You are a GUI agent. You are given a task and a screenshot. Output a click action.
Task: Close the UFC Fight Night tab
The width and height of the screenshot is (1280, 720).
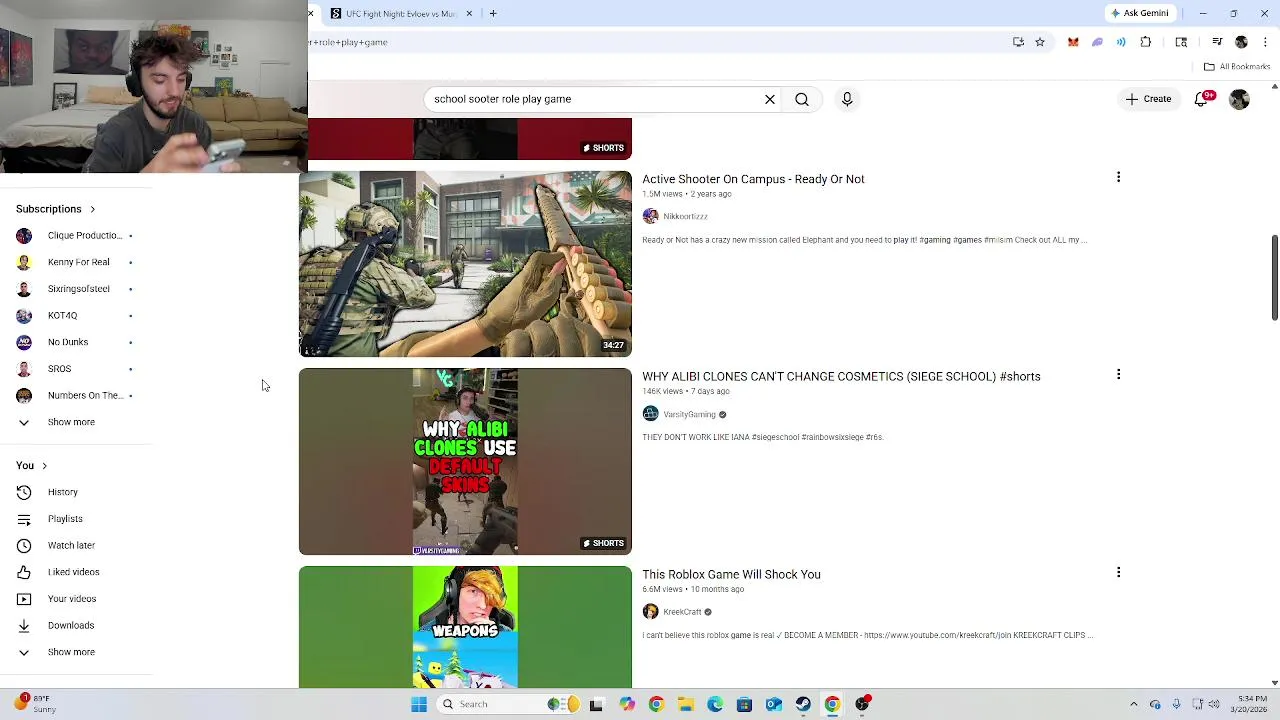tap(469, 13)
